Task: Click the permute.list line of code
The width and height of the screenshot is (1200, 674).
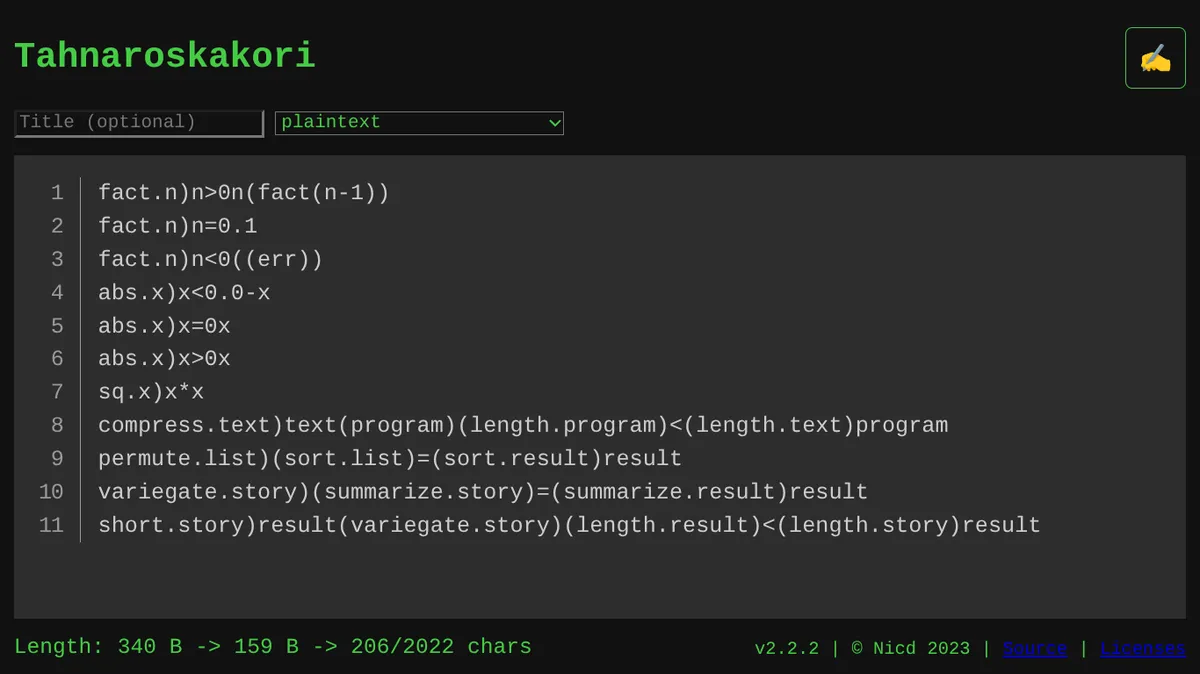Action: click(388, 458)
